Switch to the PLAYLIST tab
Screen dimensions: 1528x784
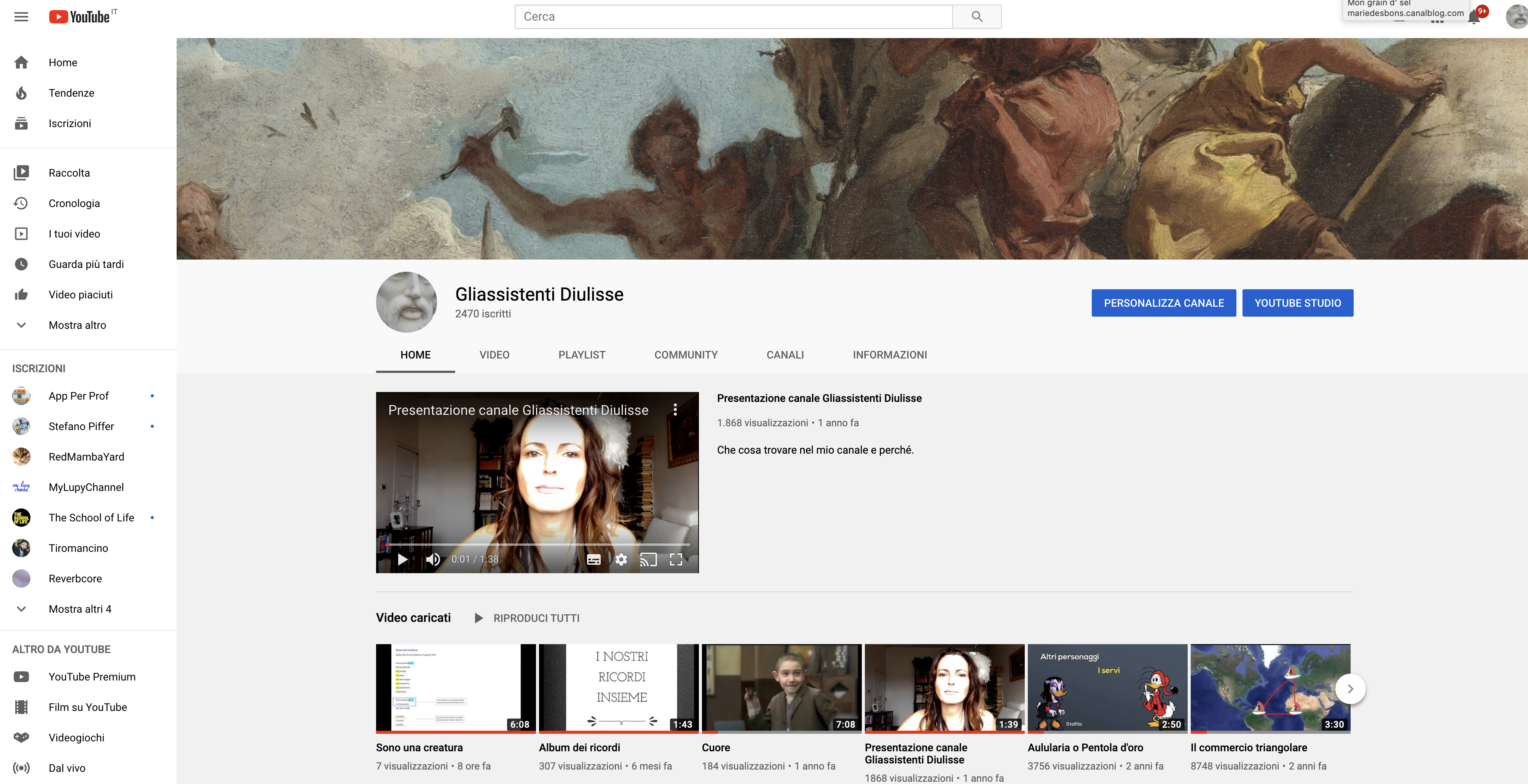click(581, 355)
